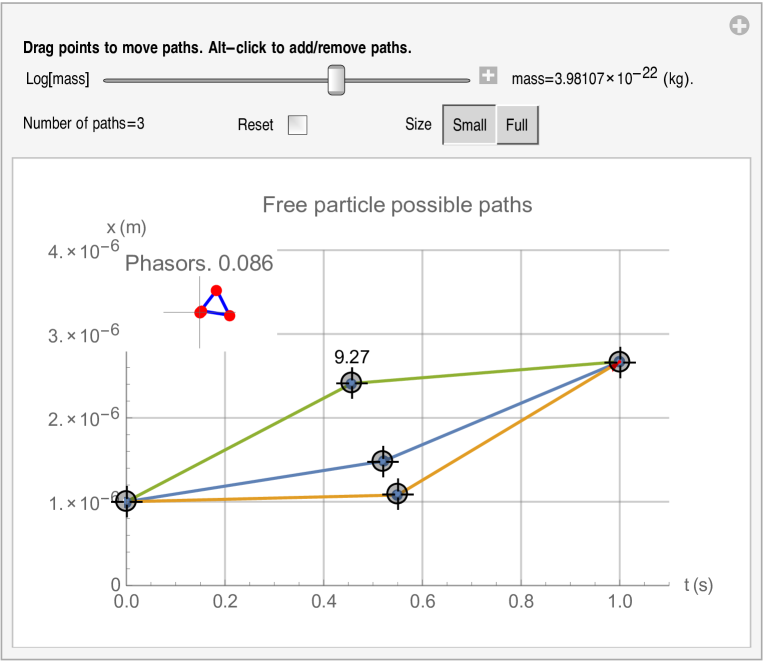Click the orange path's midpoint locator
This screenshot has width=763, height=664.
(x=398, y=494)
